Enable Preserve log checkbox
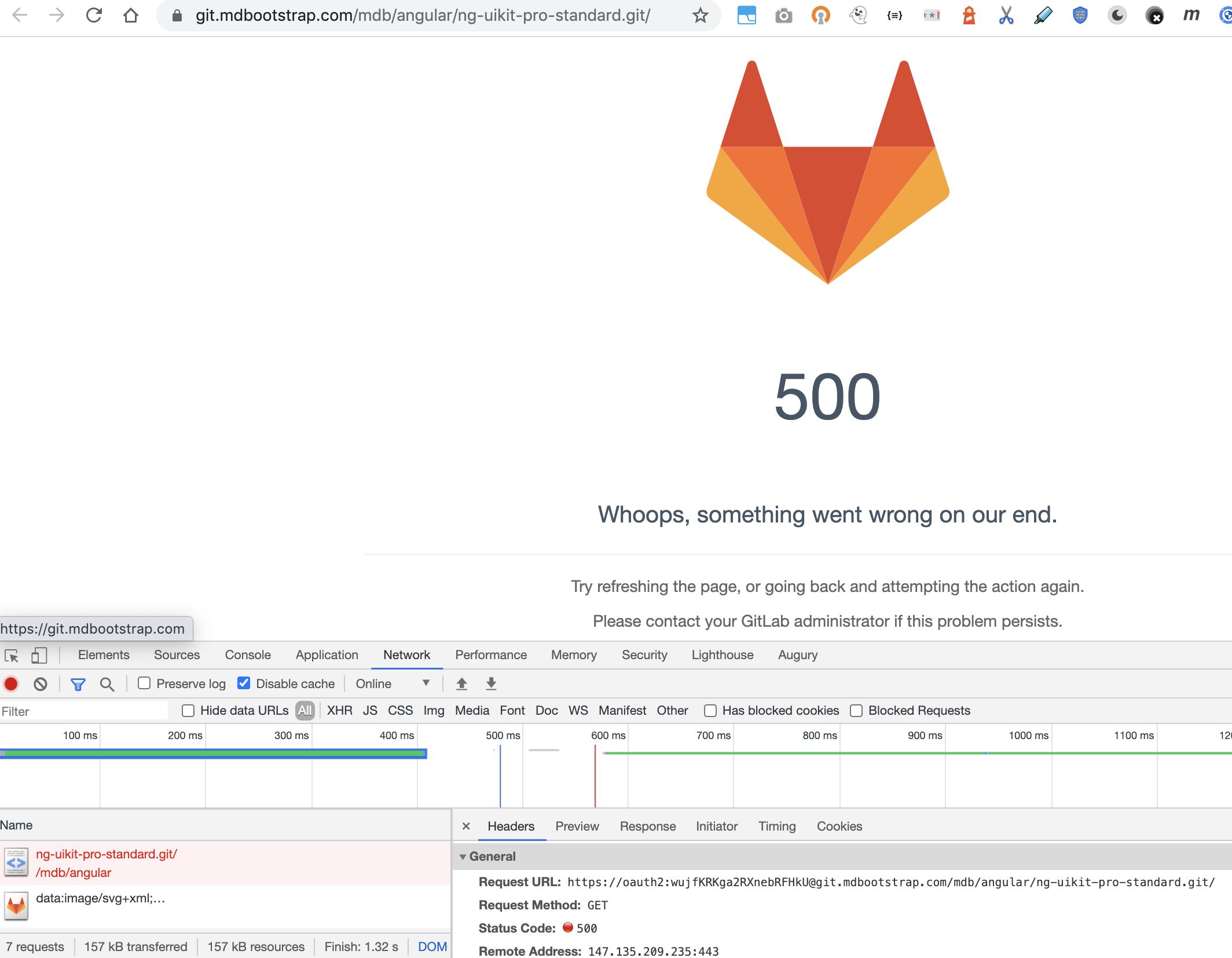The width and height of the screenshot is (1232, 958). [144, 683]
